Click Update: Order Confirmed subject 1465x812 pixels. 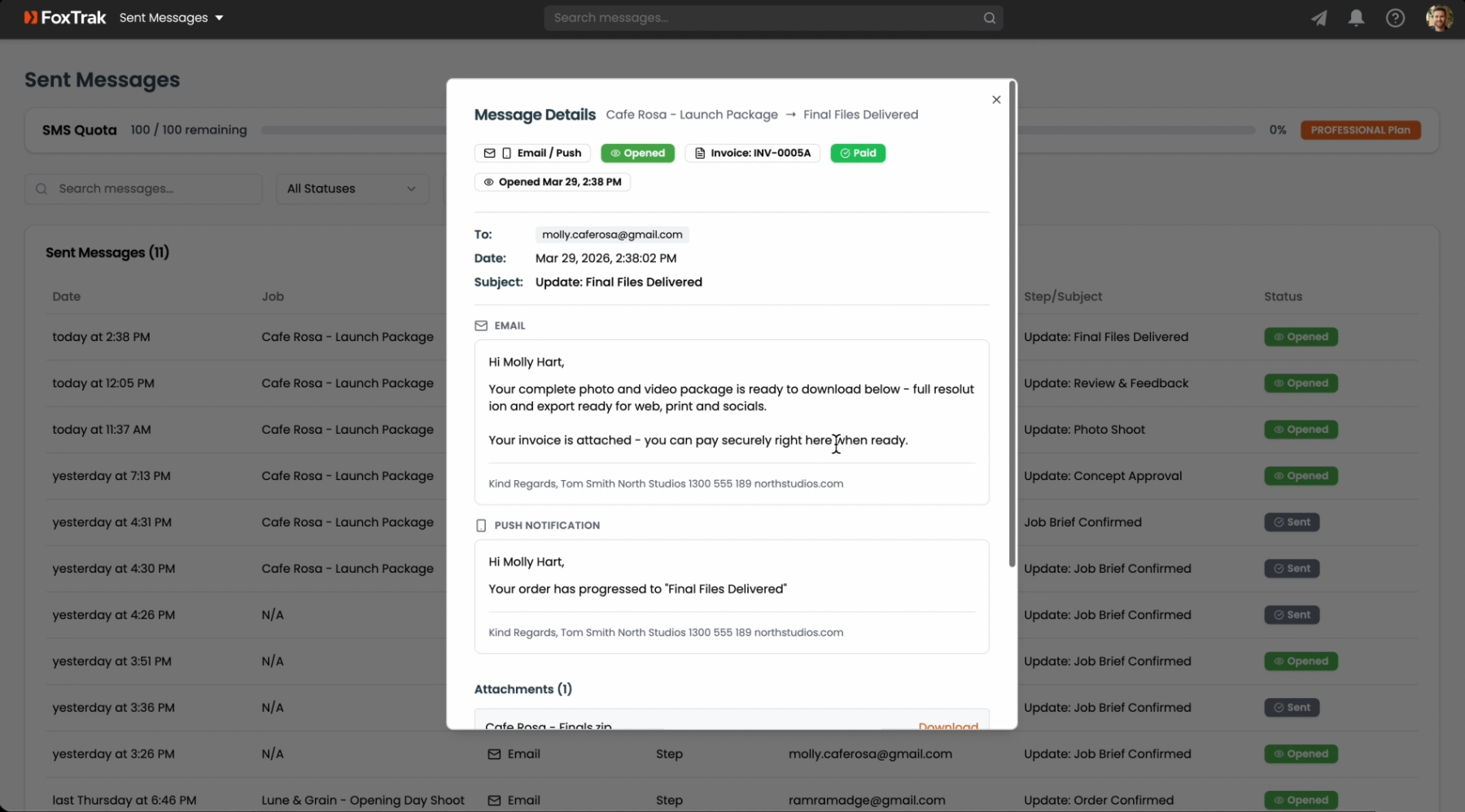(1099, 801)
